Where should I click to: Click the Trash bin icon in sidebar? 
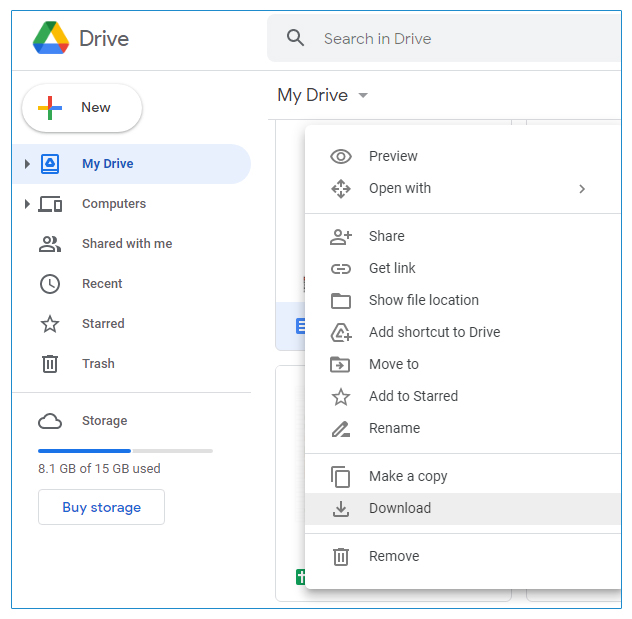(50, 364)
